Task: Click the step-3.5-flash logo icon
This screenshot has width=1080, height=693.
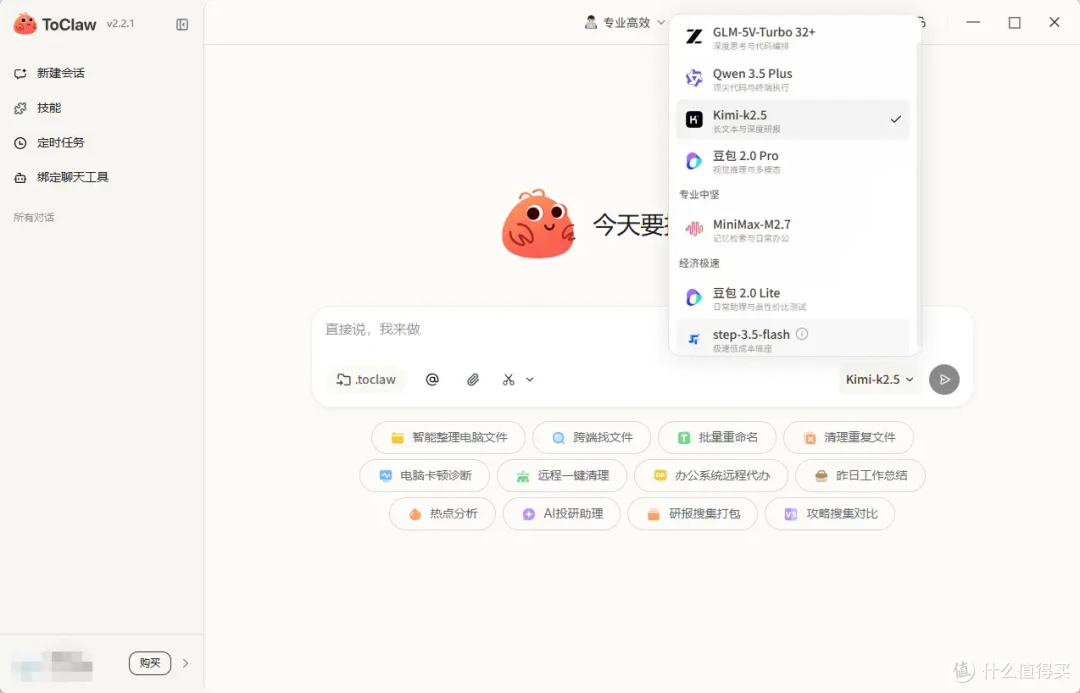Action: coord(694,338)
